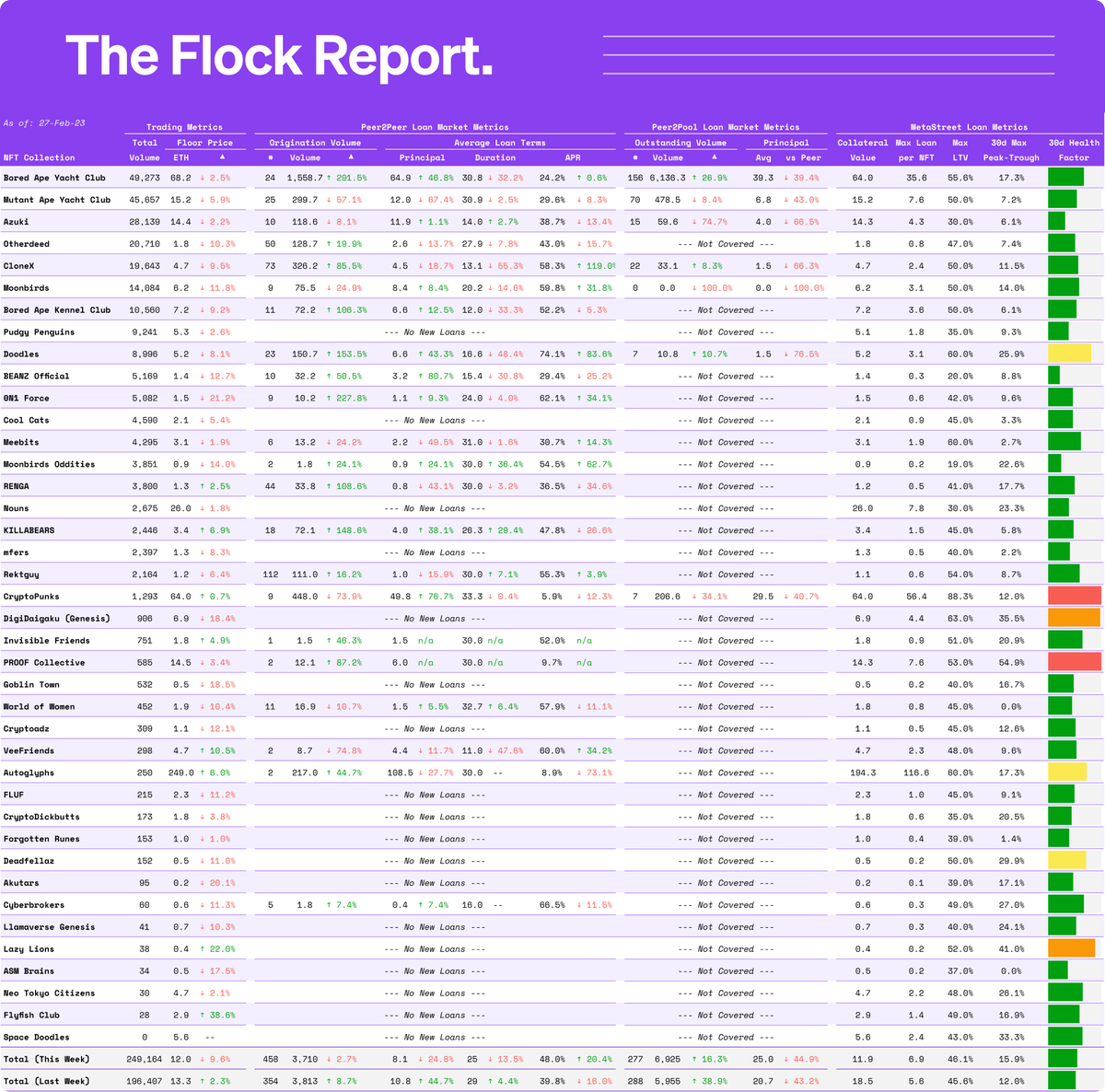This screenshot has width=1105, height=1092.
Task: Select the "Goblin Town" collection name
Action: click(31, 685)
